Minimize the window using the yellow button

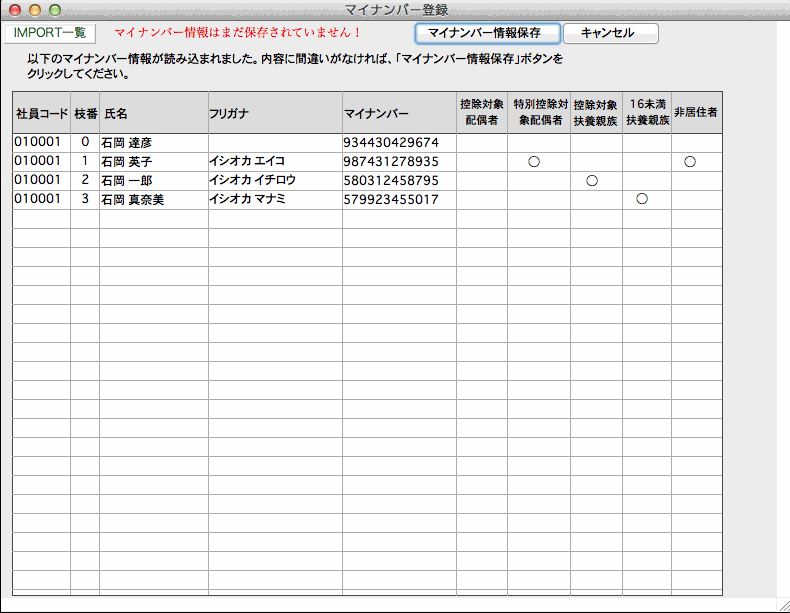pyautogui.click(x=35, y=10)
